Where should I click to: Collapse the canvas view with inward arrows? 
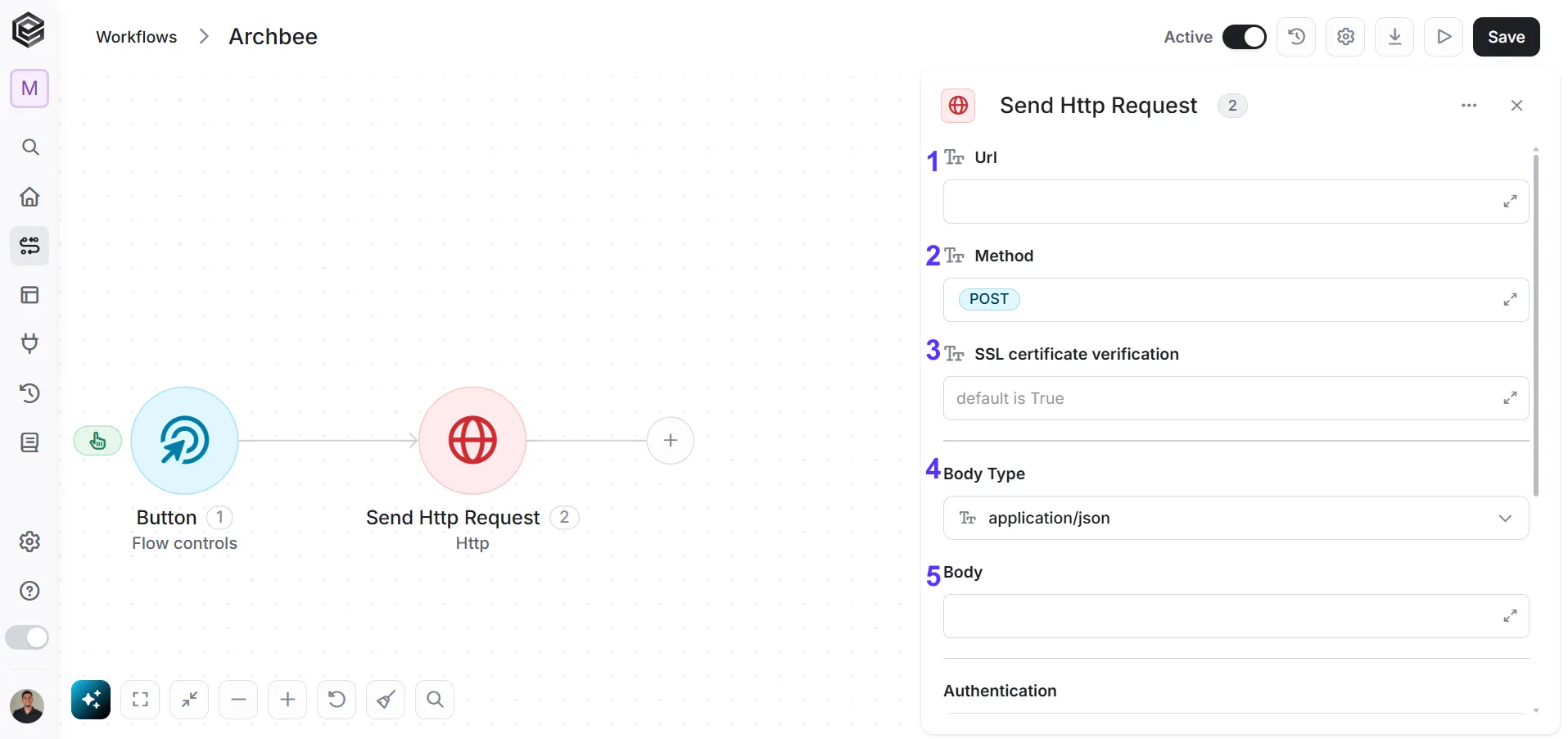(x=189, y=700)
